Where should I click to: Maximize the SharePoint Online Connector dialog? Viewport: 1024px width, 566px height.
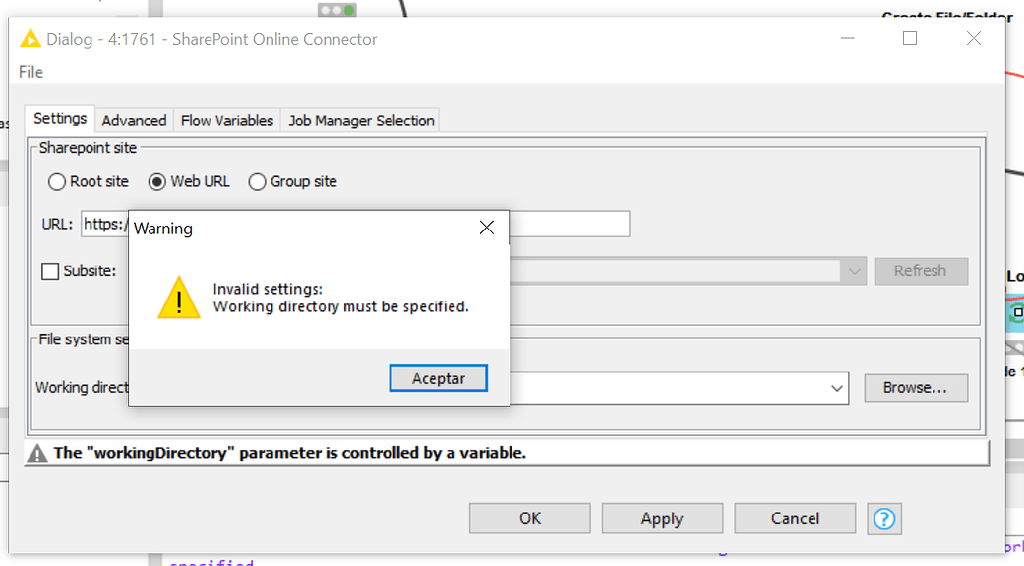(910, 39)
